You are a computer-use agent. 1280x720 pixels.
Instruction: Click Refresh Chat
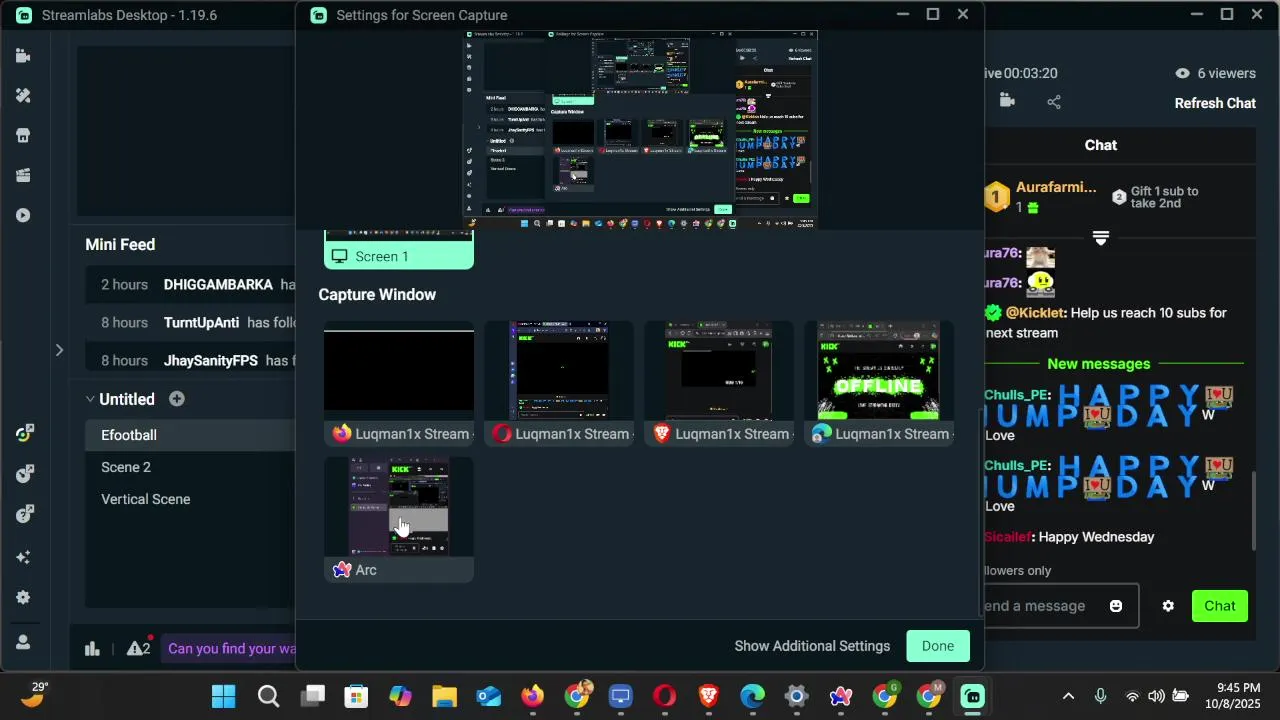pos(1215,103)
